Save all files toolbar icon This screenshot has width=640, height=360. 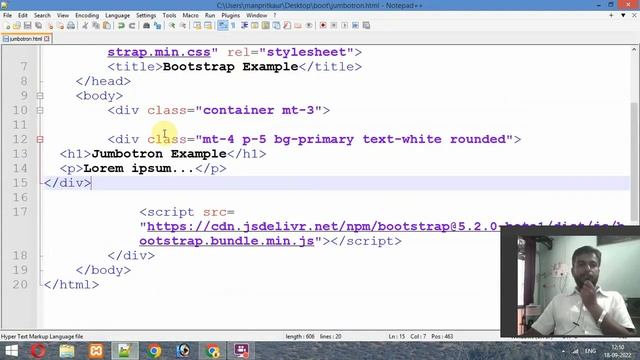pyautogui.click(x=38, y=25)
